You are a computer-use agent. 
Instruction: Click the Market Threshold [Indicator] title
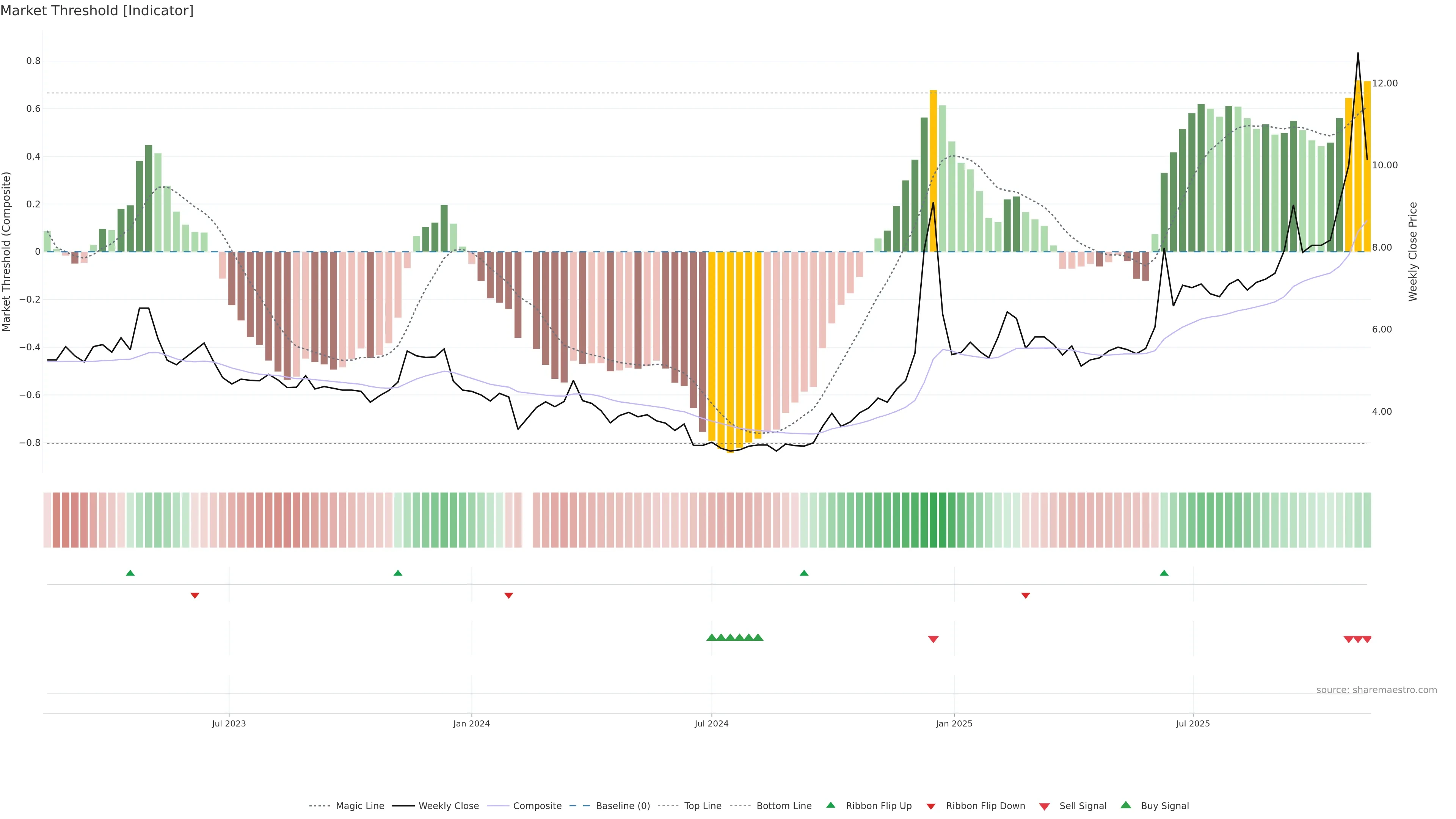(97, 11)
